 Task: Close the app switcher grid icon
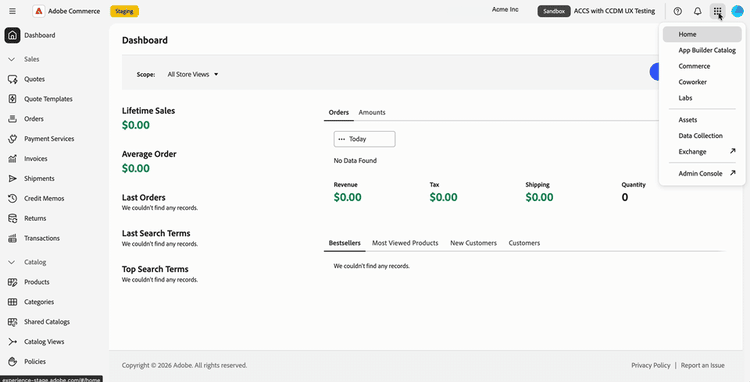tap(717, 11)
